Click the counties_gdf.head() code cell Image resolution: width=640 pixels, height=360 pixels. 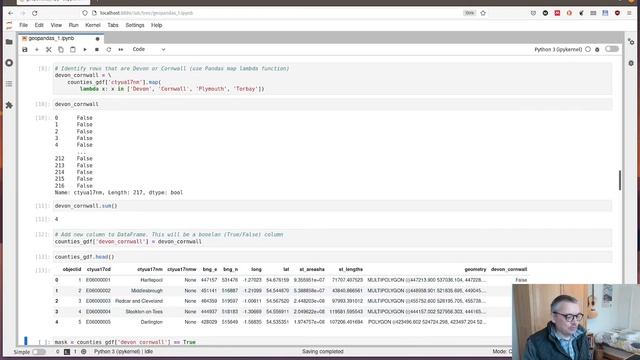tap(332, 257)
